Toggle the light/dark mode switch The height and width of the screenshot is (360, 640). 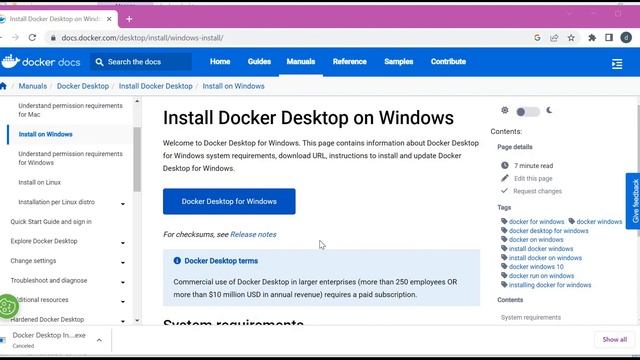(x=527, y=111)
